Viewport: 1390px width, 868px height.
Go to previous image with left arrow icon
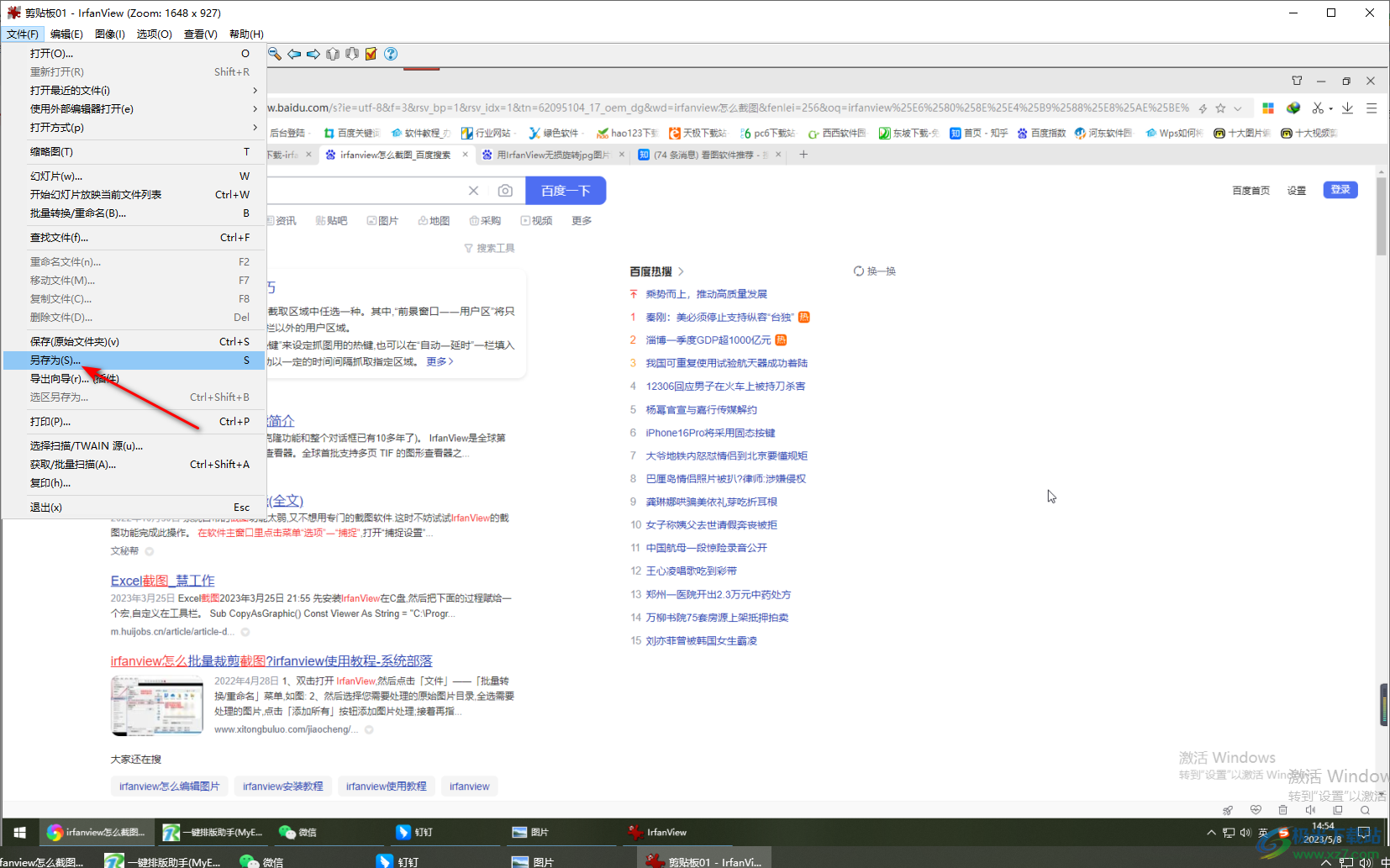pyautogui.click(x=294, y=54)
